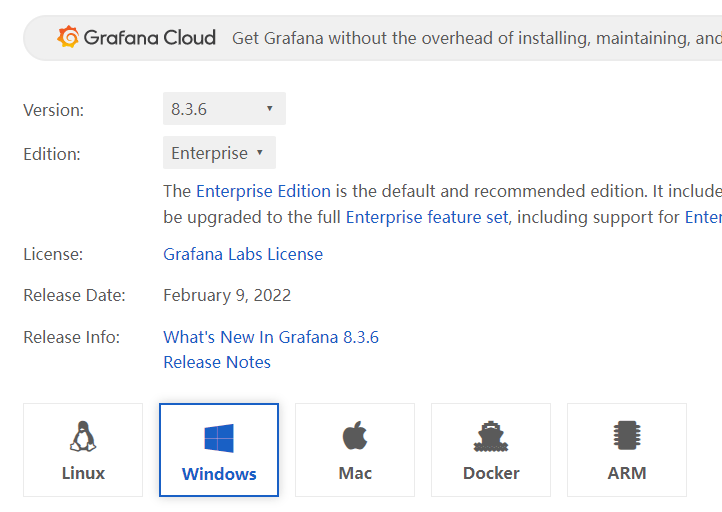This screenshot has width=722, height=512.
Task: Select the ARM tab label
Action: click(627, 473)
